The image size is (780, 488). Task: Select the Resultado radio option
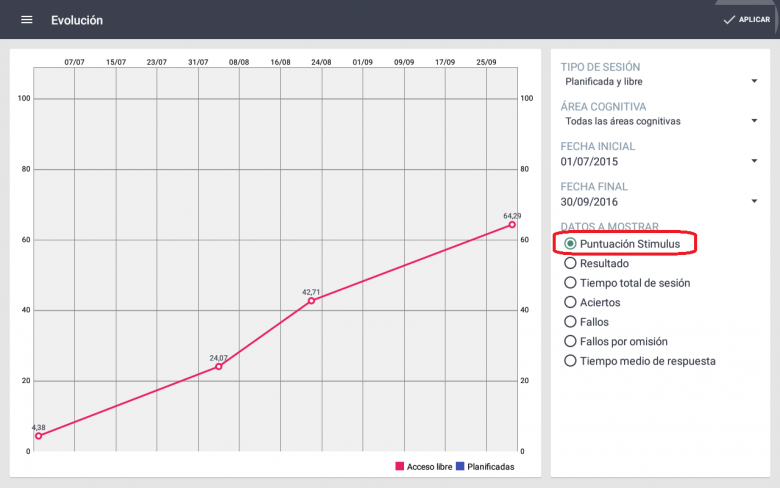(570, 263)
